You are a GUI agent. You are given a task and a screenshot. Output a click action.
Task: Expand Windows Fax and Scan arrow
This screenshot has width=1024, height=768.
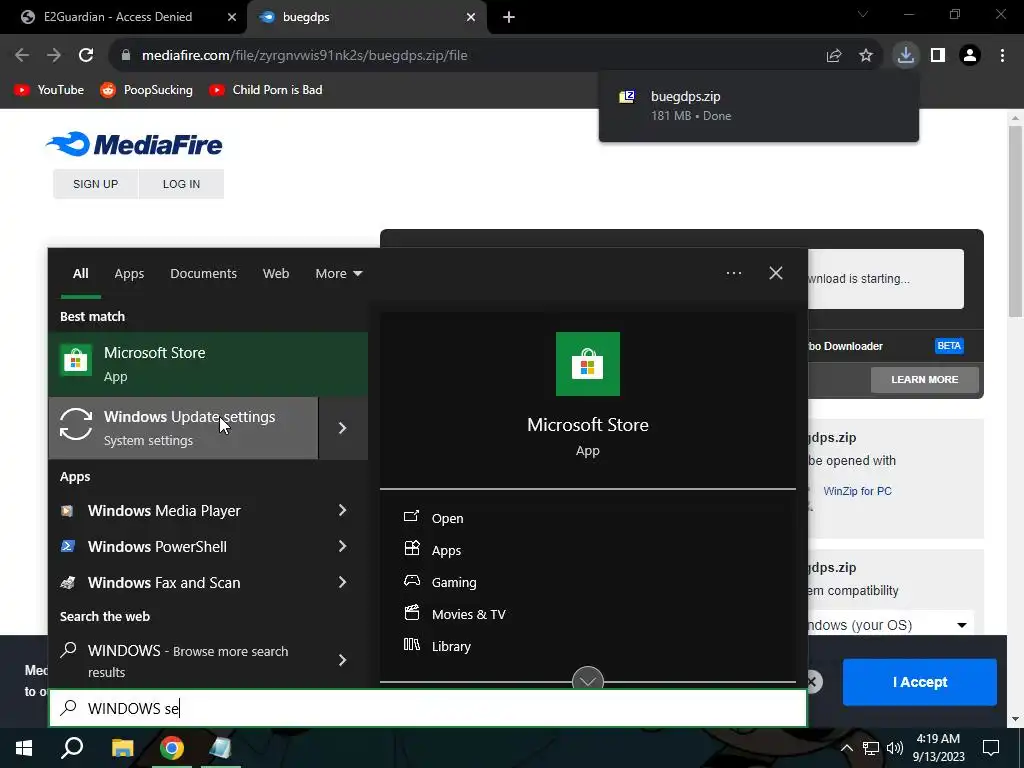(343, 583)
